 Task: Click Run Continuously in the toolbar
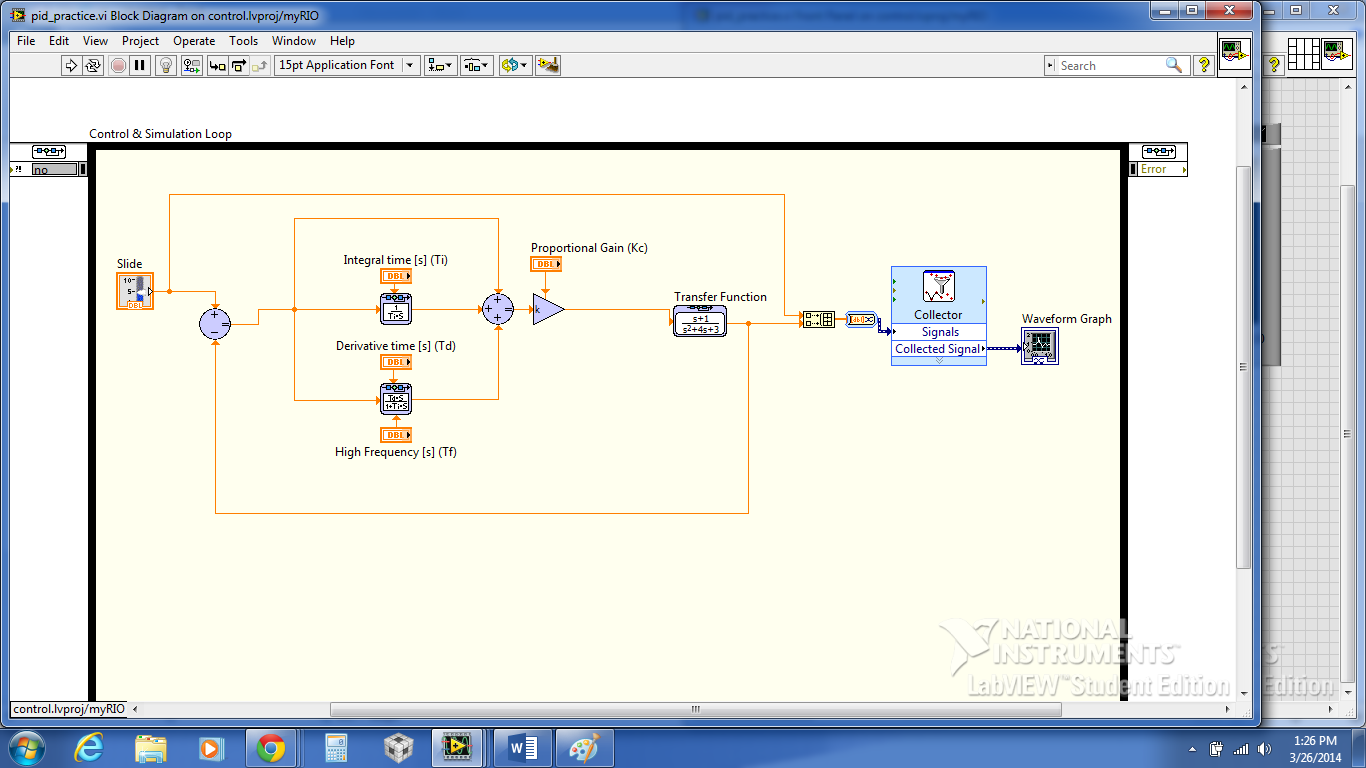click(93, 65)
